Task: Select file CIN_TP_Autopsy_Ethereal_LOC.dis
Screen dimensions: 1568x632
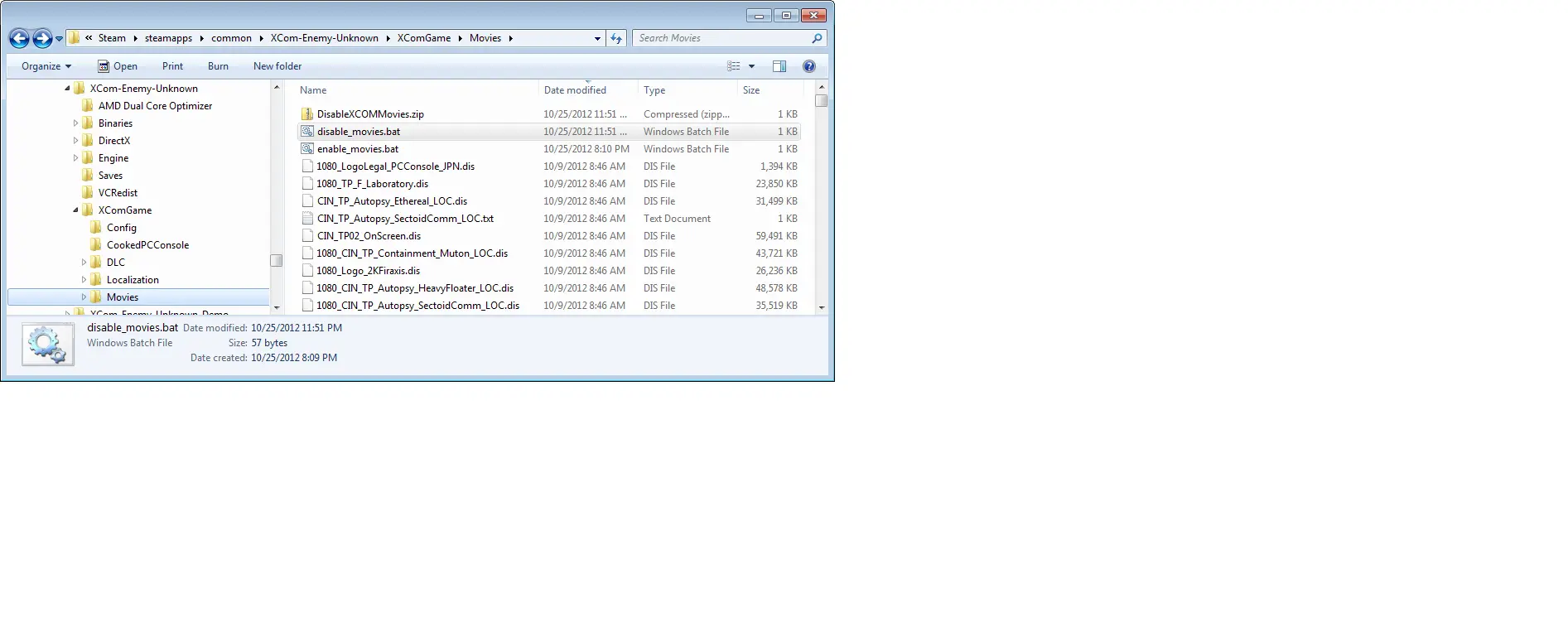Action: [392, 201]
